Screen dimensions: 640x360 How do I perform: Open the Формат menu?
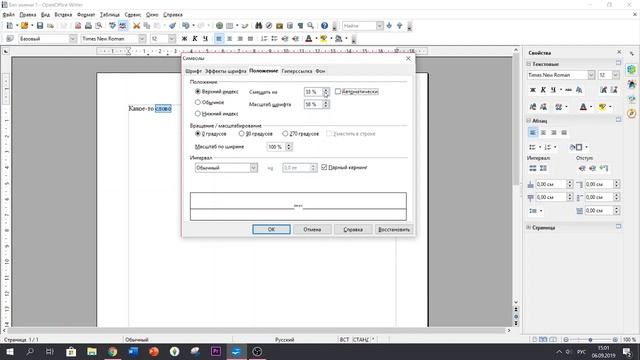pos(86,15)
